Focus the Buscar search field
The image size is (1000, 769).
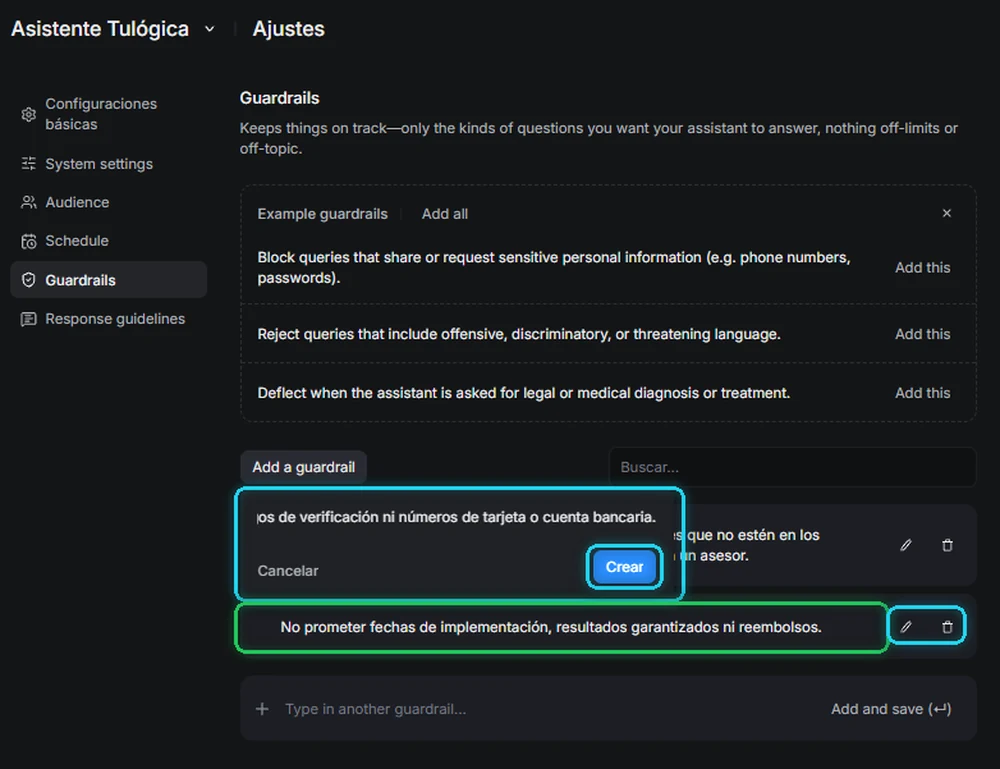(793, 467)
